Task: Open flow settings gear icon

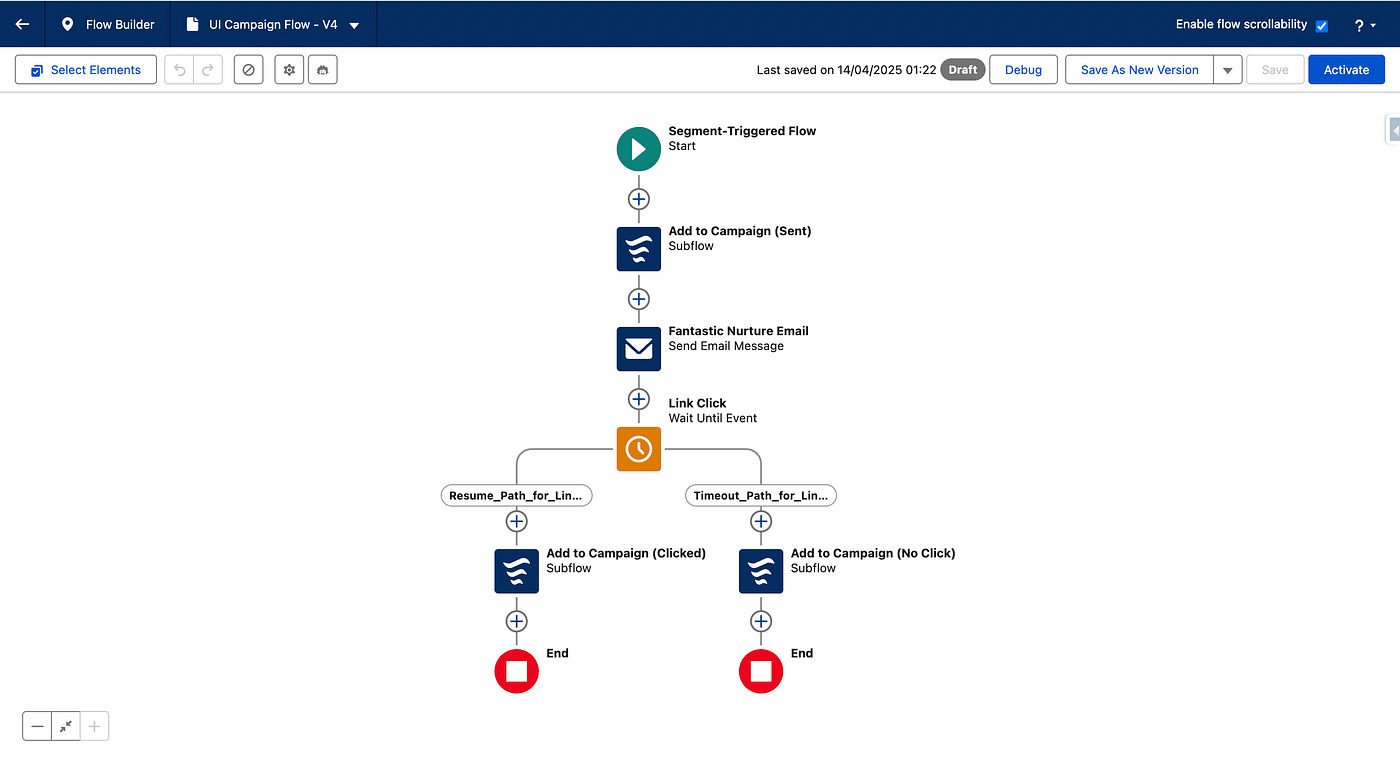Action: coord(289,70)
